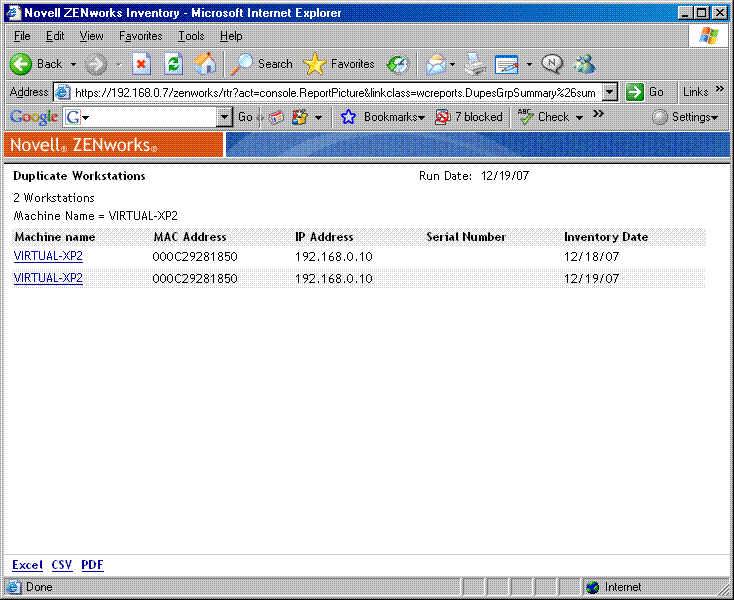This screenshot has width=734, height=600.
Task: Expand the Forward button history dropdown
Action: 119,65
